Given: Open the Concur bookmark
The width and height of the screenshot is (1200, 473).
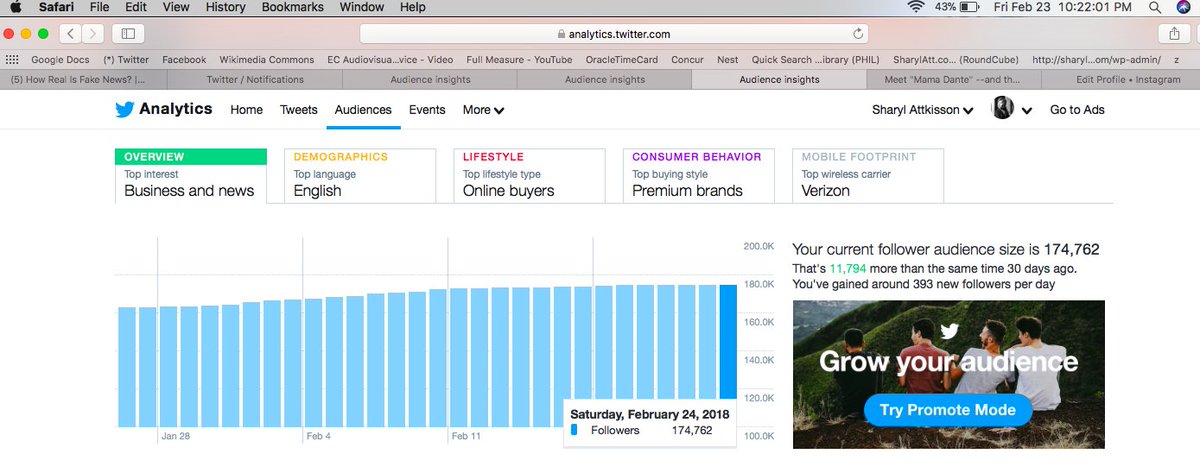Looking at the screenshot, I should coord(686,59).
